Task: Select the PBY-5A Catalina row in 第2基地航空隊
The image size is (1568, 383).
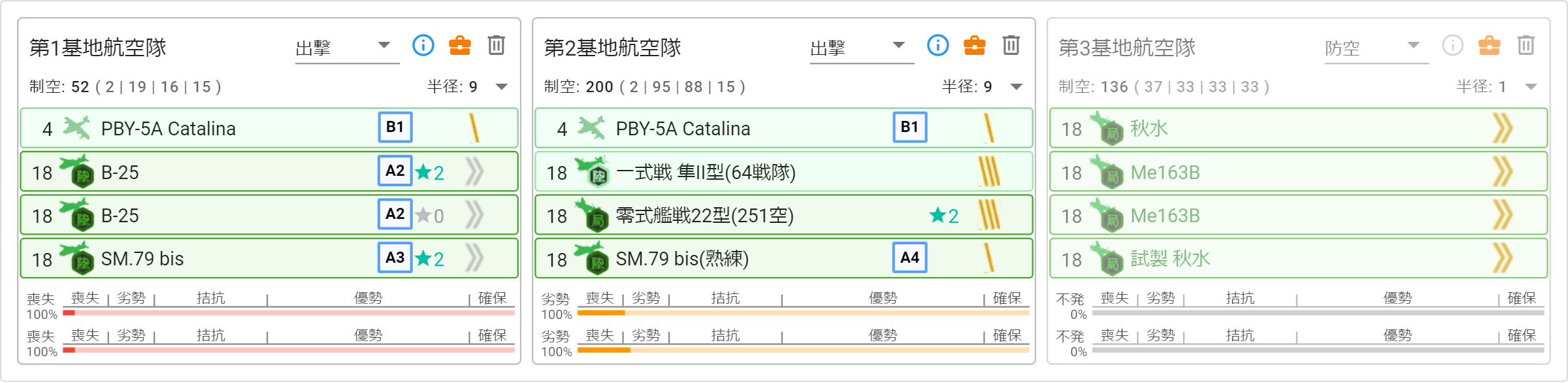Action: pos(784,128)
